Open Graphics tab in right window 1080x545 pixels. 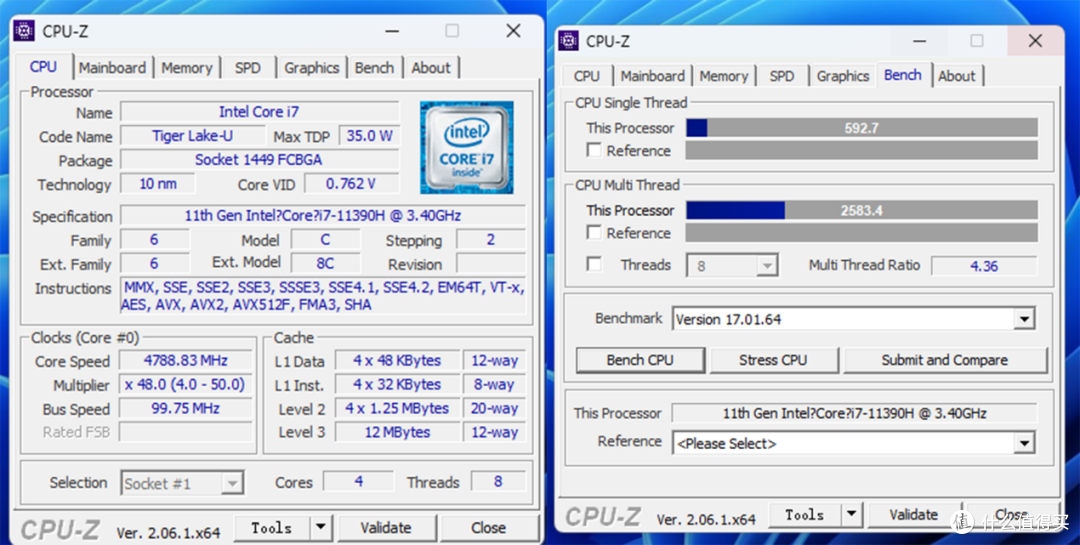843,76
